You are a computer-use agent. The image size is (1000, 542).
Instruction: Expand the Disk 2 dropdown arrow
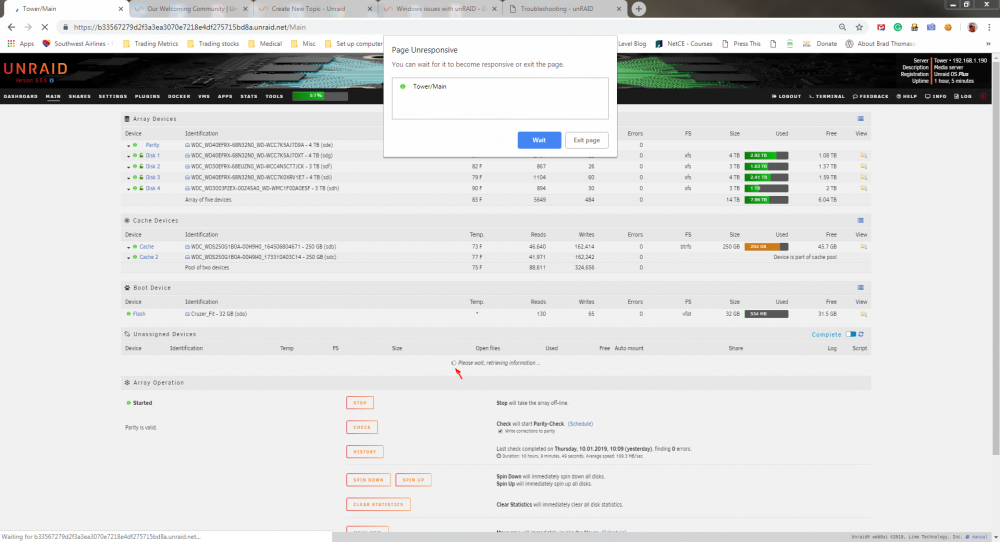click(x=128, y=167)
